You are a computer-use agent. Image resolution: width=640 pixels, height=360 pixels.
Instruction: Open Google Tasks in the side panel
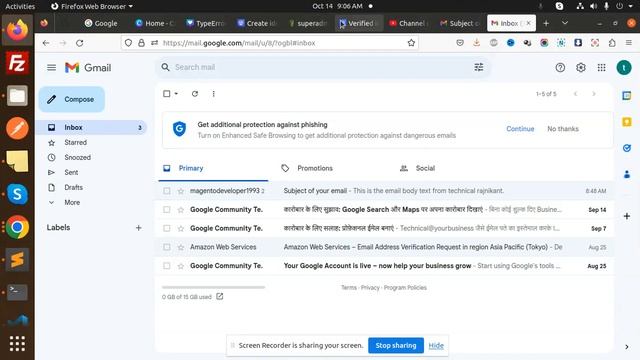coord(627,148)
